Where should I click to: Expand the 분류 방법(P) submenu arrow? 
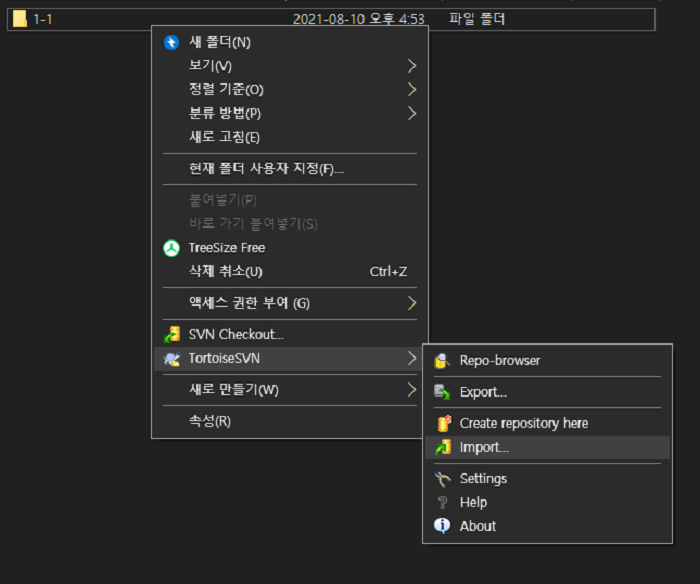point(412,113)
